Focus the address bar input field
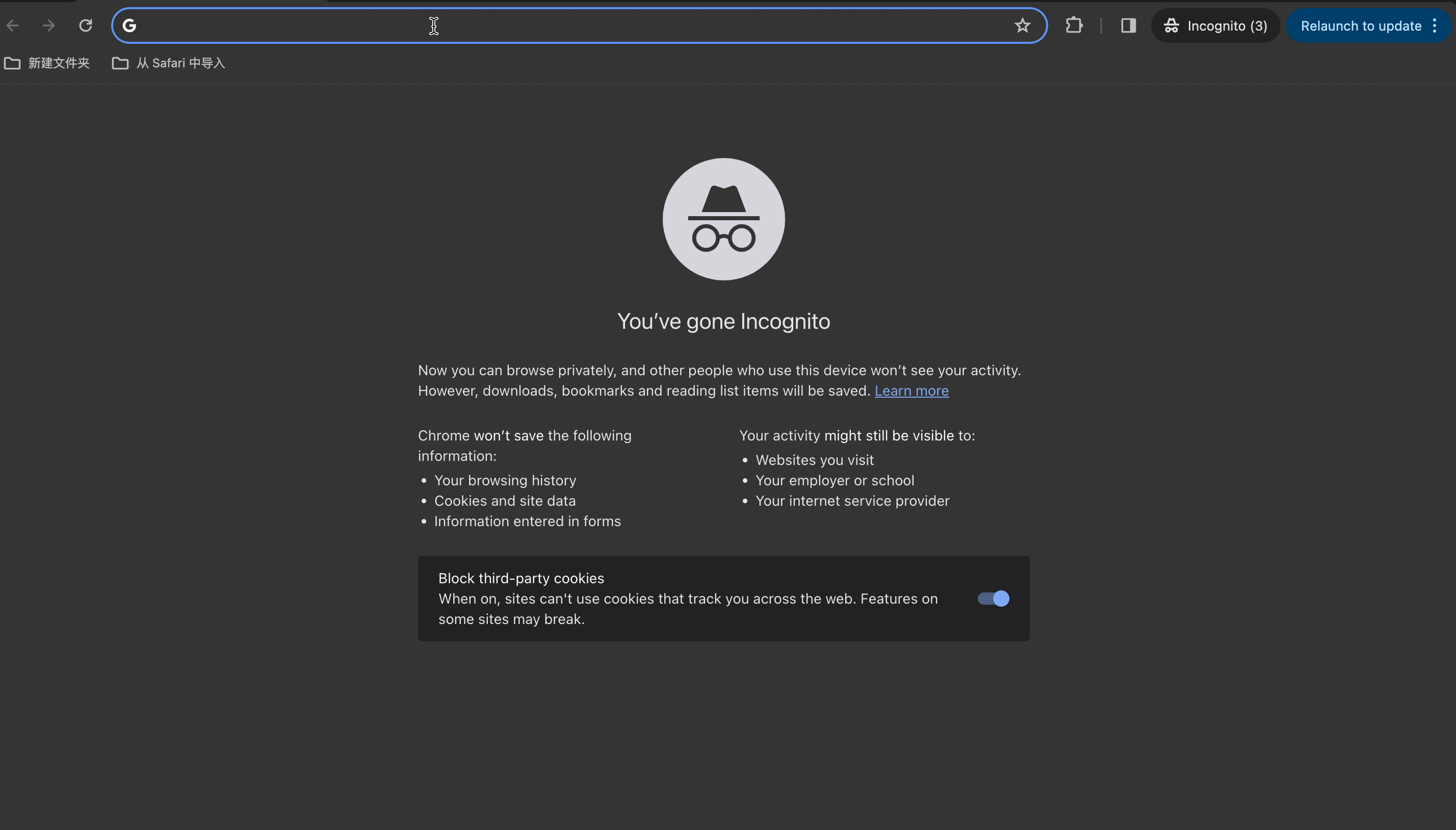The width and height of the screenshot is (1456, 830). pyautogui.click(x=570, y=25)
